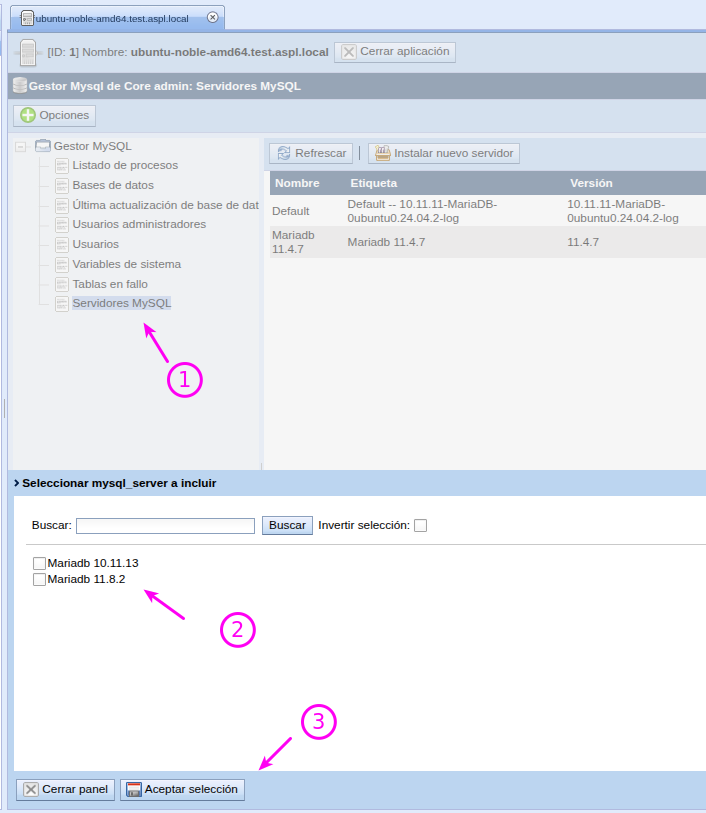Viewport: 706px width, 813px height.
Task: Click the save icon in Aceptar selección
Action: [134, 790]
